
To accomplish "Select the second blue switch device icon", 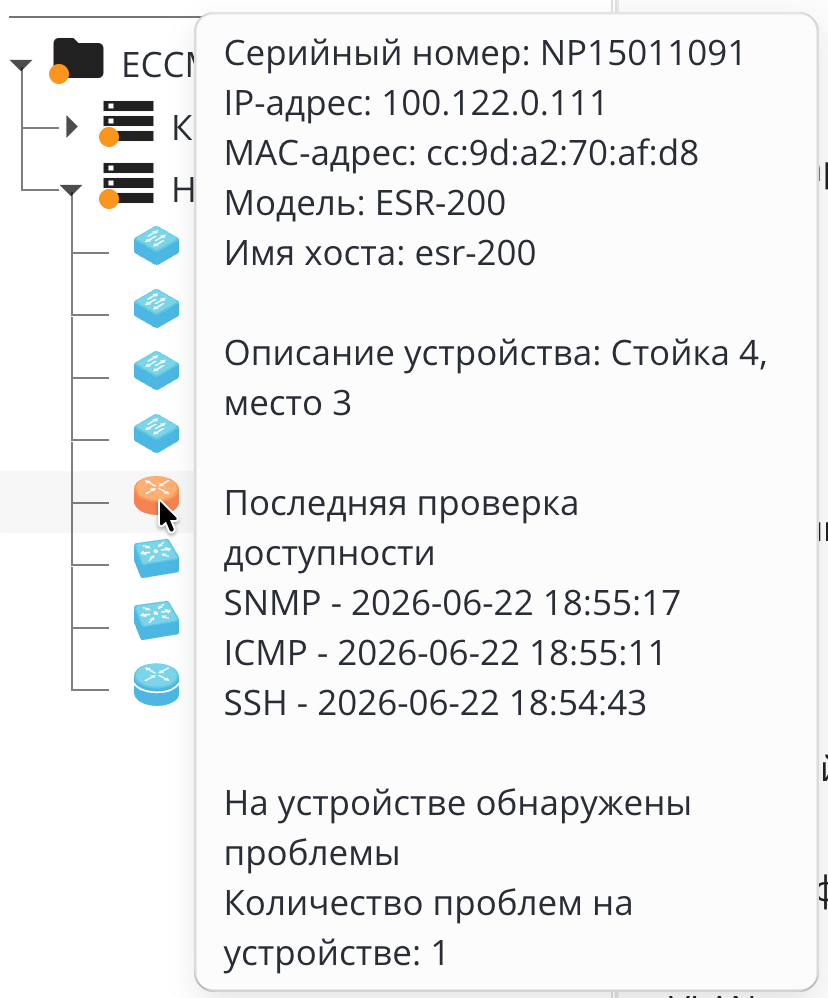I will [156, 308].
